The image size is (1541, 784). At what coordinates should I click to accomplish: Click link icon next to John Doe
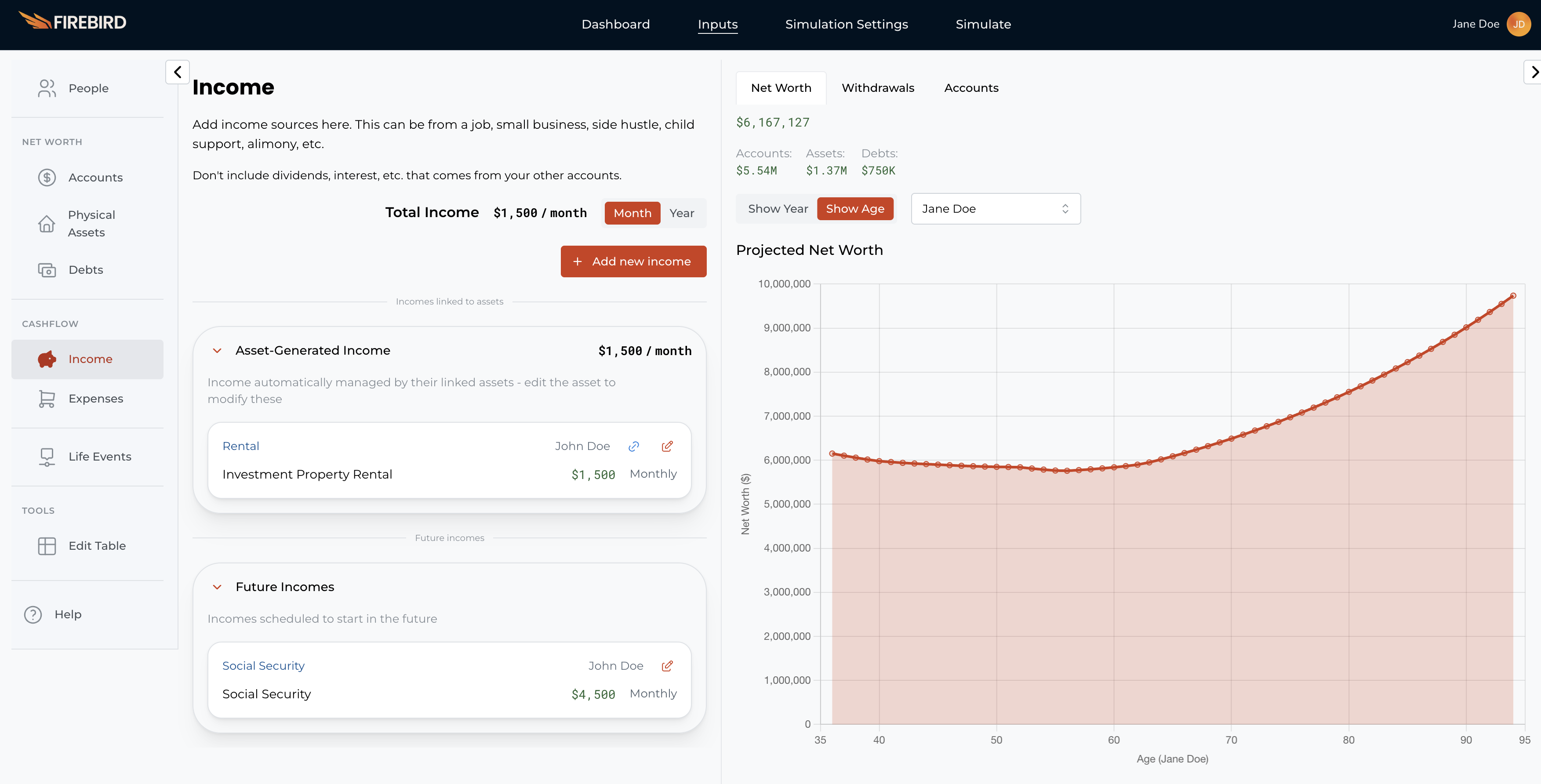(x=633, y=446)
